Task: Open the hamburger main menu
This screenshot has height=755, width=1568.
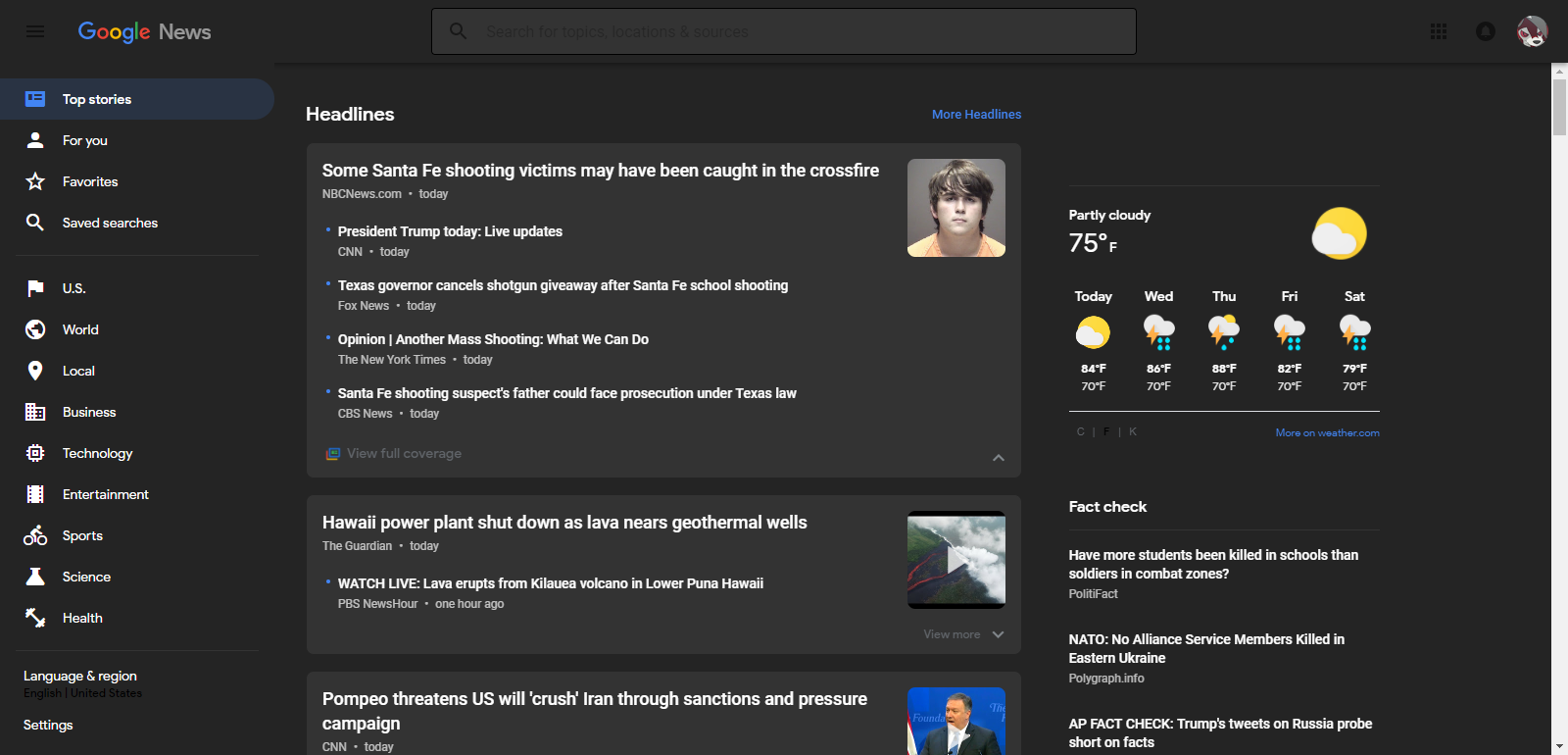Action: coord(35,31)
